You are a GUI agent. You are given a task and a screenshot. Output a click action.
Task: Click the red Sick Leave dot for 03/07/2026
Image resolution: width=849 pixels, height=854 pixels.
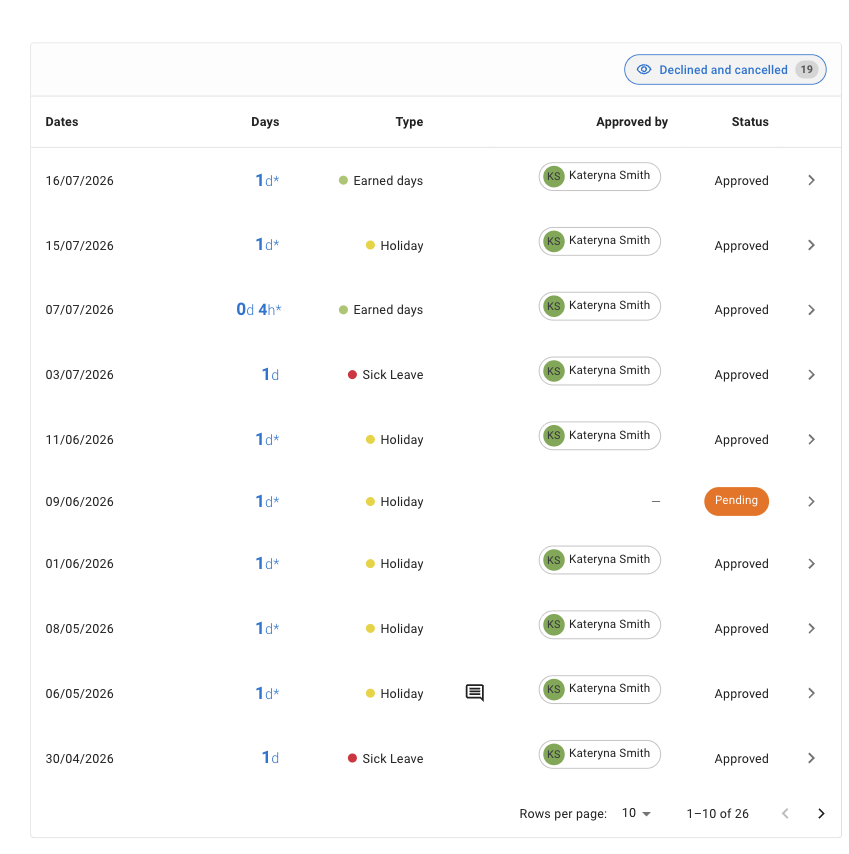point(352,375)
